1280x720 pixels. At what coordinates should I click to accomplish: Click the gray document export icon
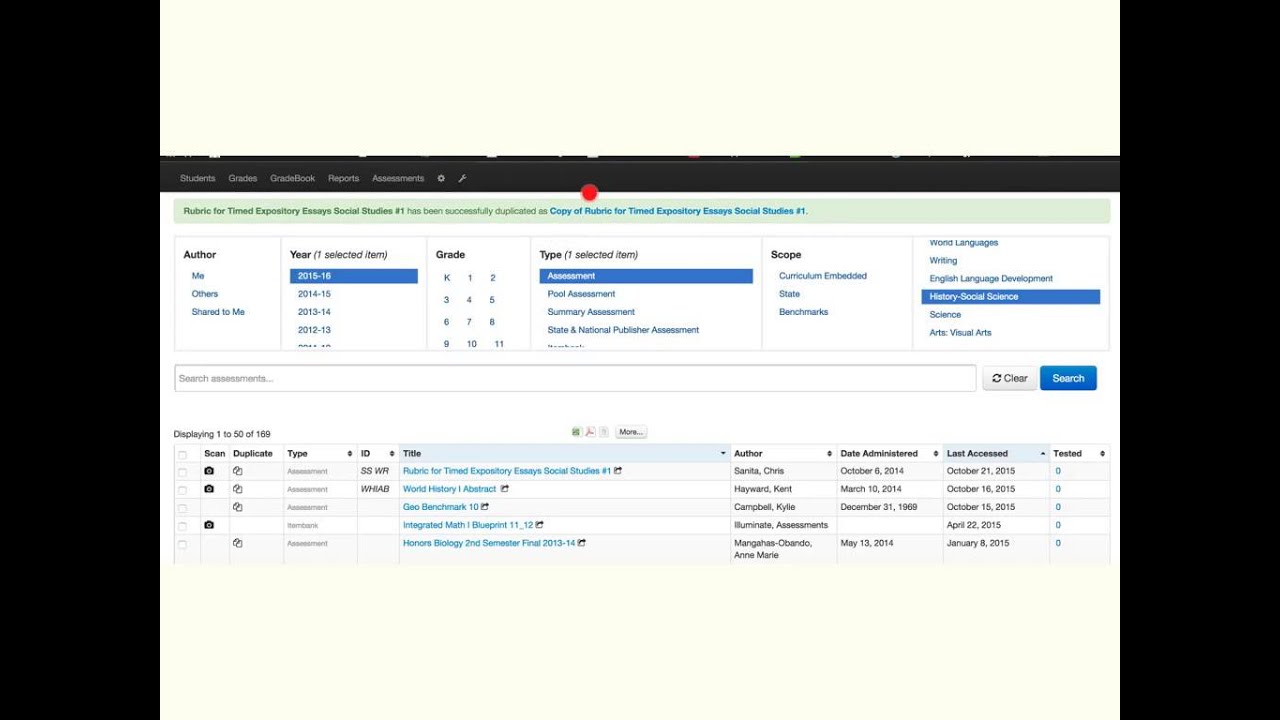pyautogui.click(x=604, y=432)
